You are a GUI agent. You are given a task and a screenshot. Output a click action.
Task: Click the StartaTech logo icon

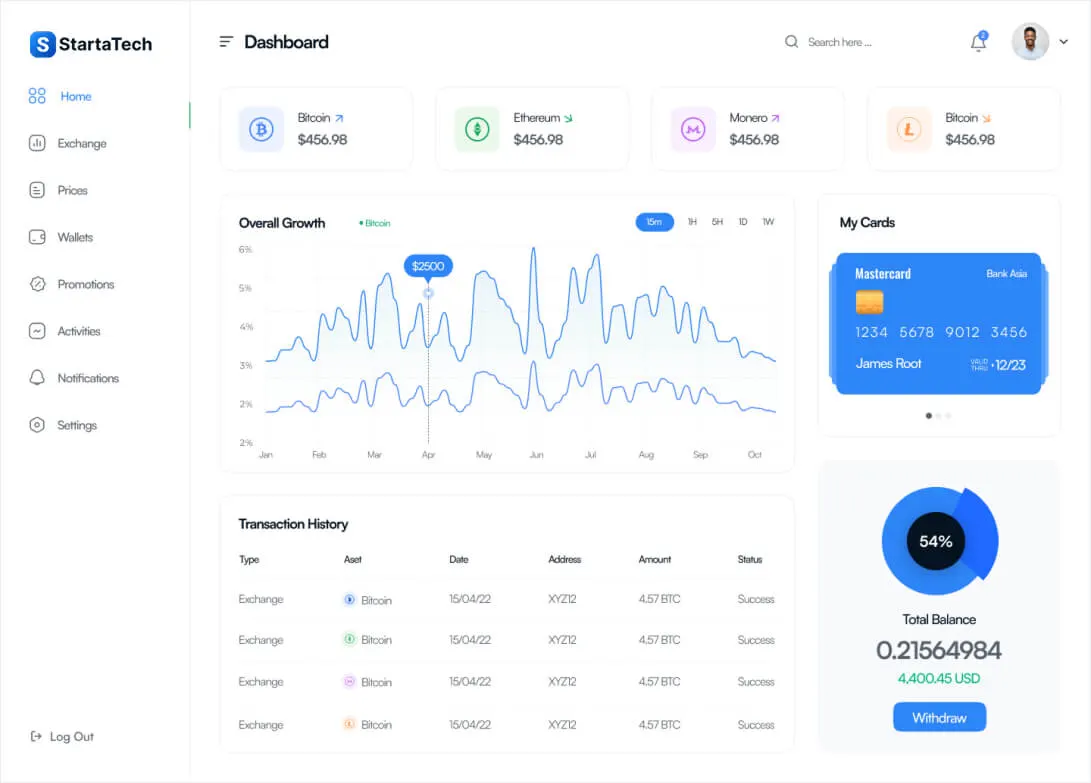[x=42, y=44]
